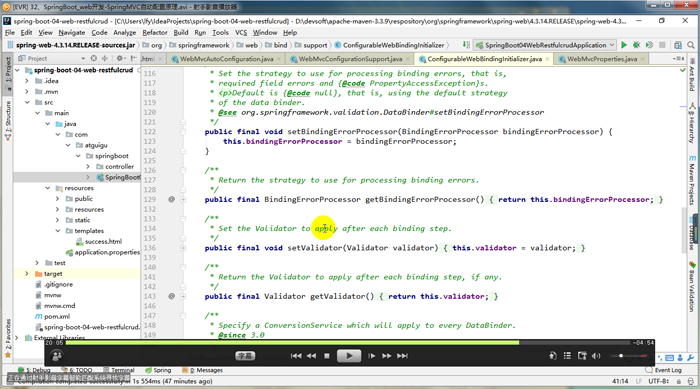
Task: Stop video playback
Action: (327, 356)
